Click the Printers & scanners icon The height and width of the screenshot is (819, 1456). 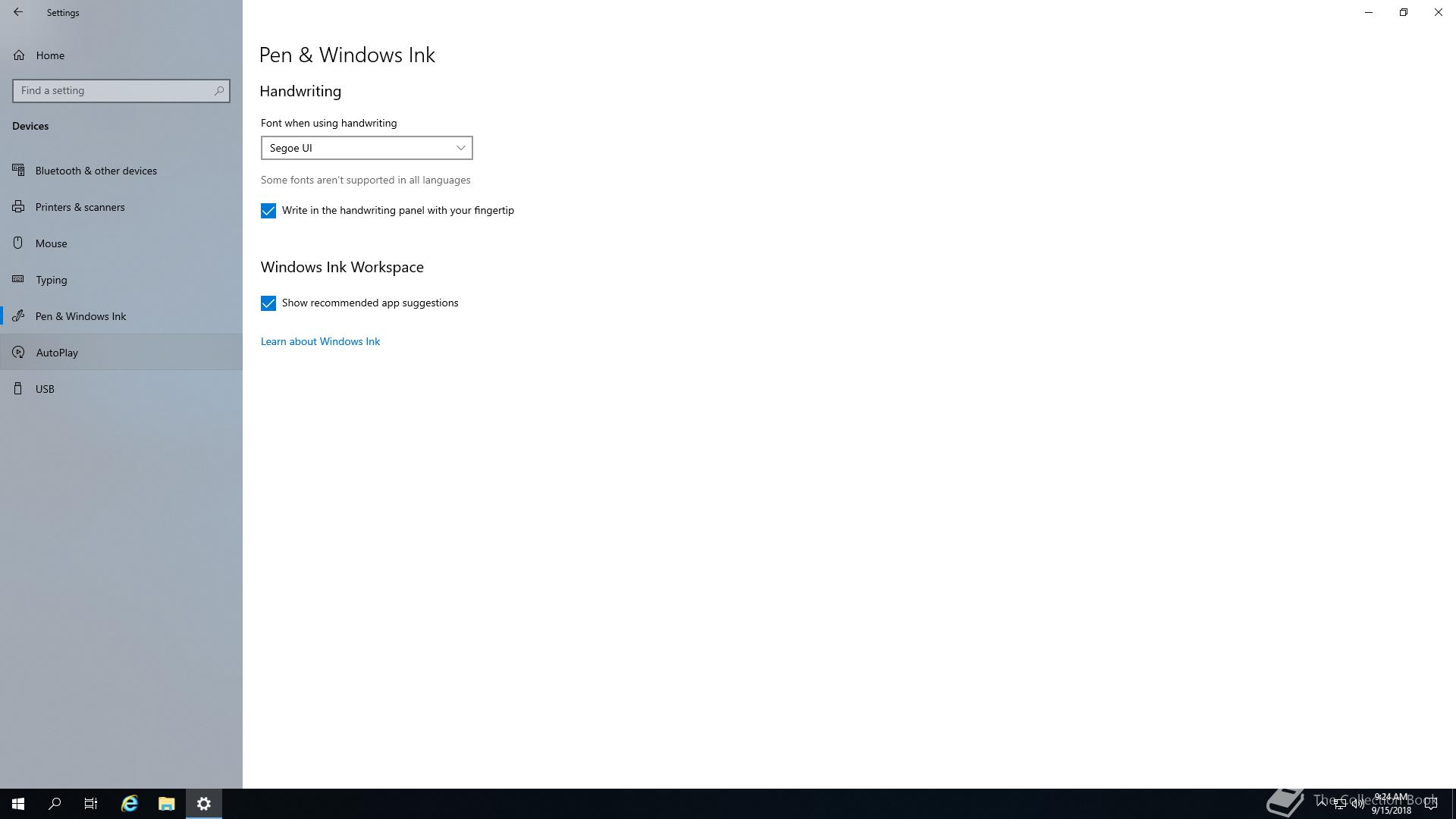pyautogui.click(x=18, y=207)
